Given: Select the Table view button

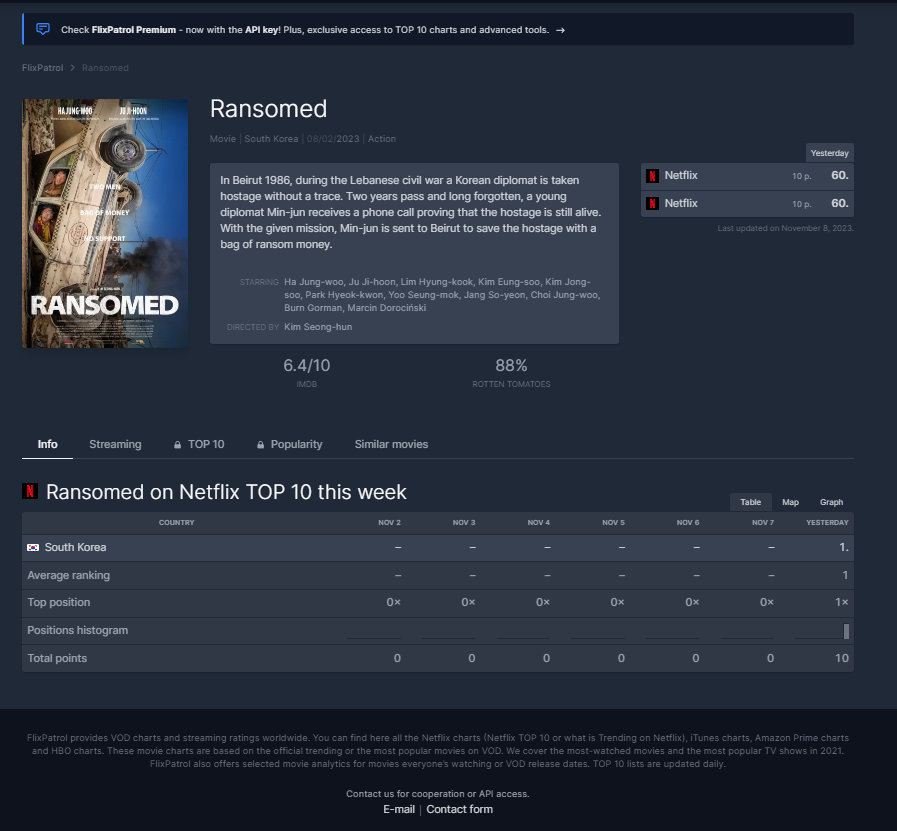Looking at the screenshot, I should tap(751, 502).
